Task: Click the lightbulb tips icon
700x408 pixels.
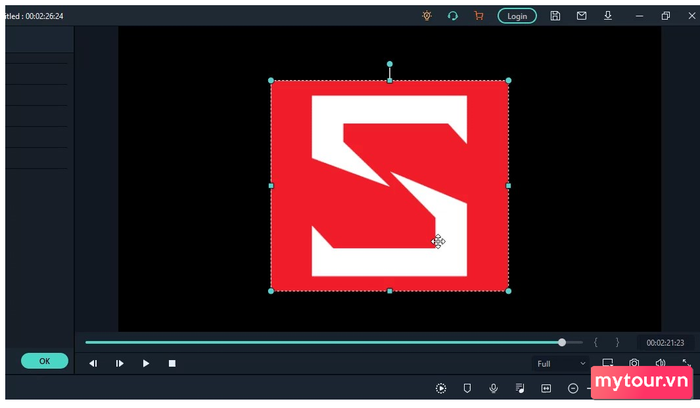Action: (x=427, y=16)
